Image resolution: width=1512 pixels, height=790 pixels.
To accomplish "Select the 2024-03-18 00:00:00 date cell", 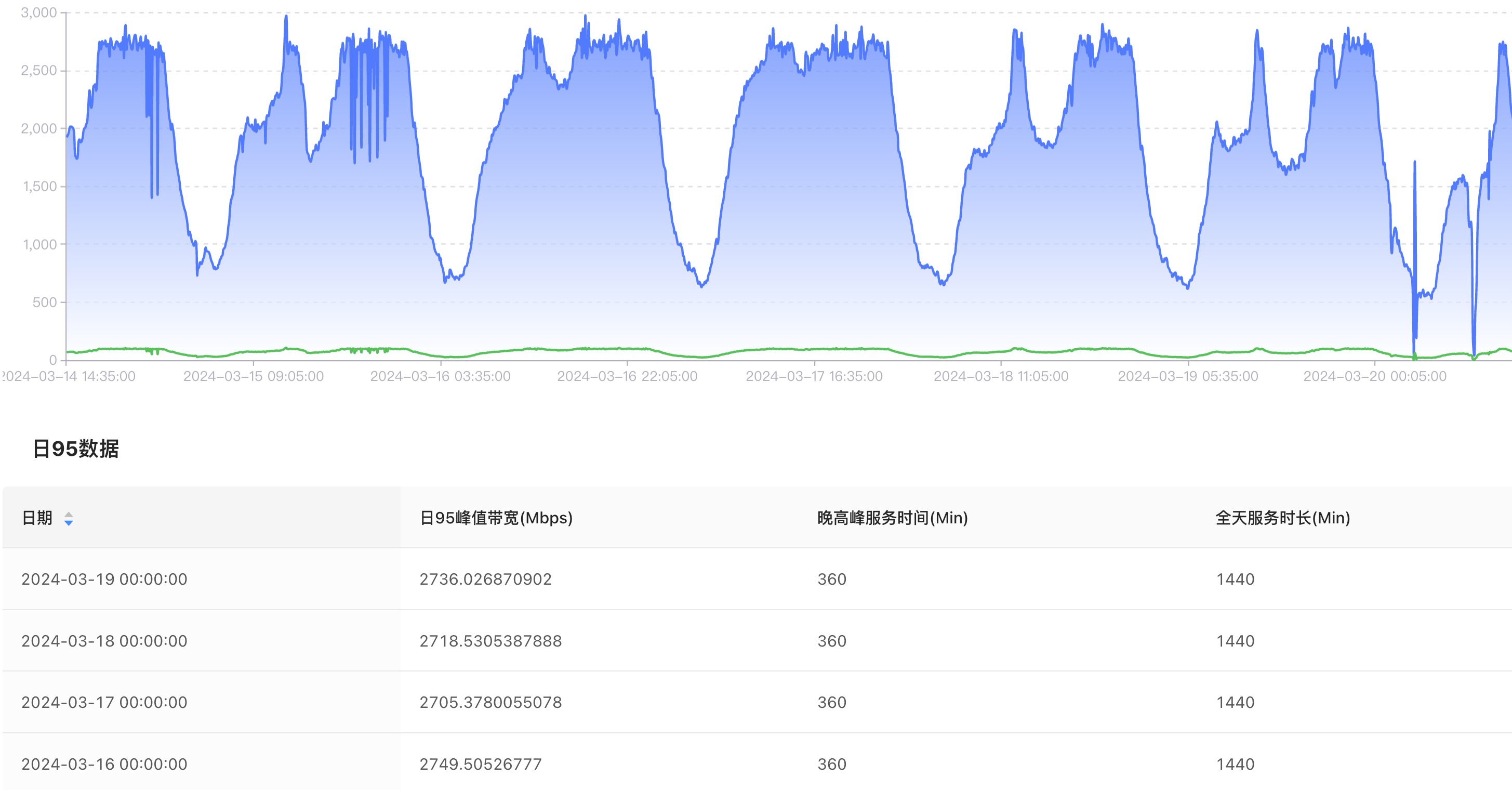I will [104, 641].
